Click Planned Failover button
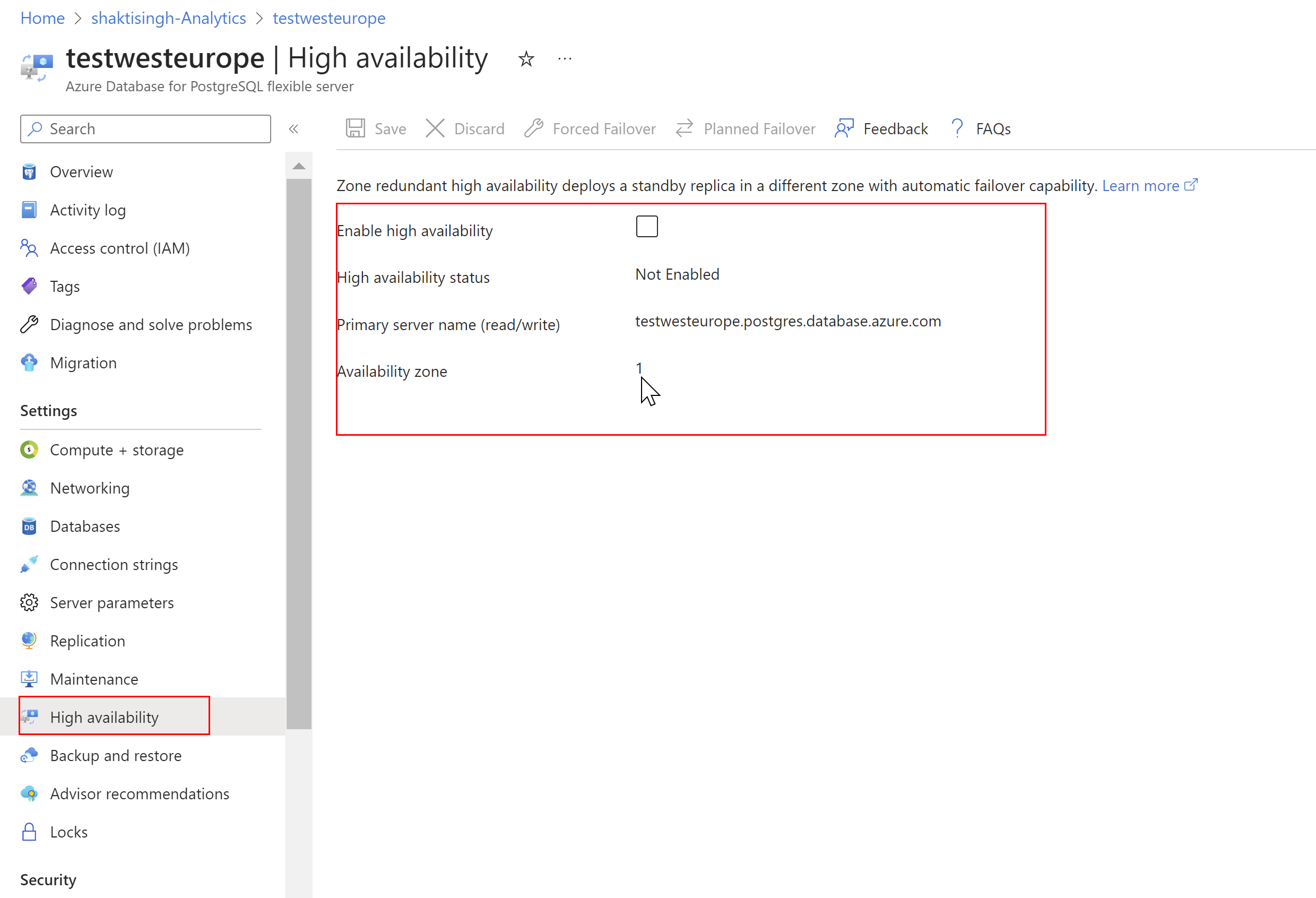This screenshot has width=1316, height=898. coord(745,128)
